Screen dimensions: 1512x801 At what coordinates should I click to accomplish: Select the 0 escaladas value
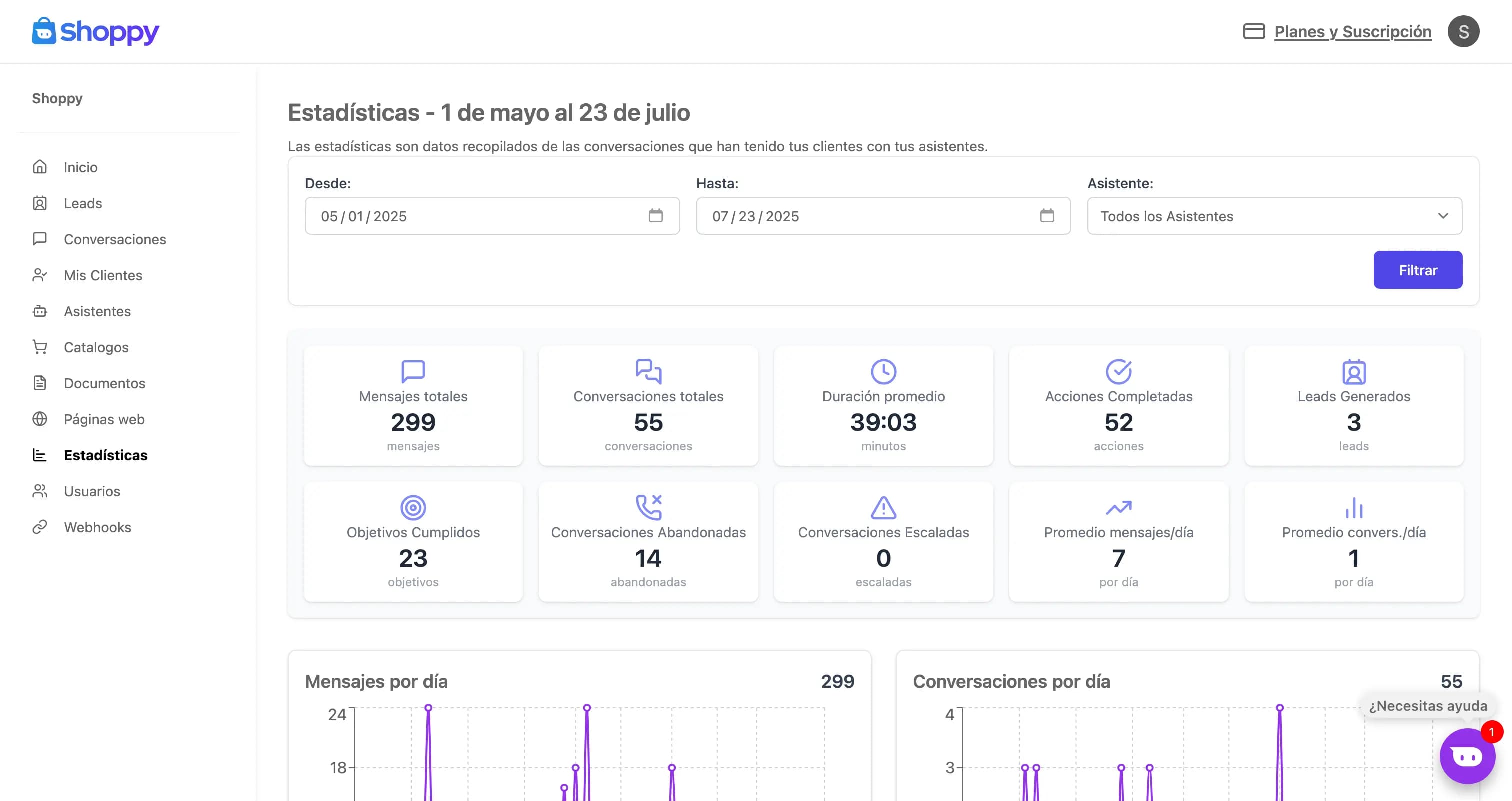click(x=883, y=558)
